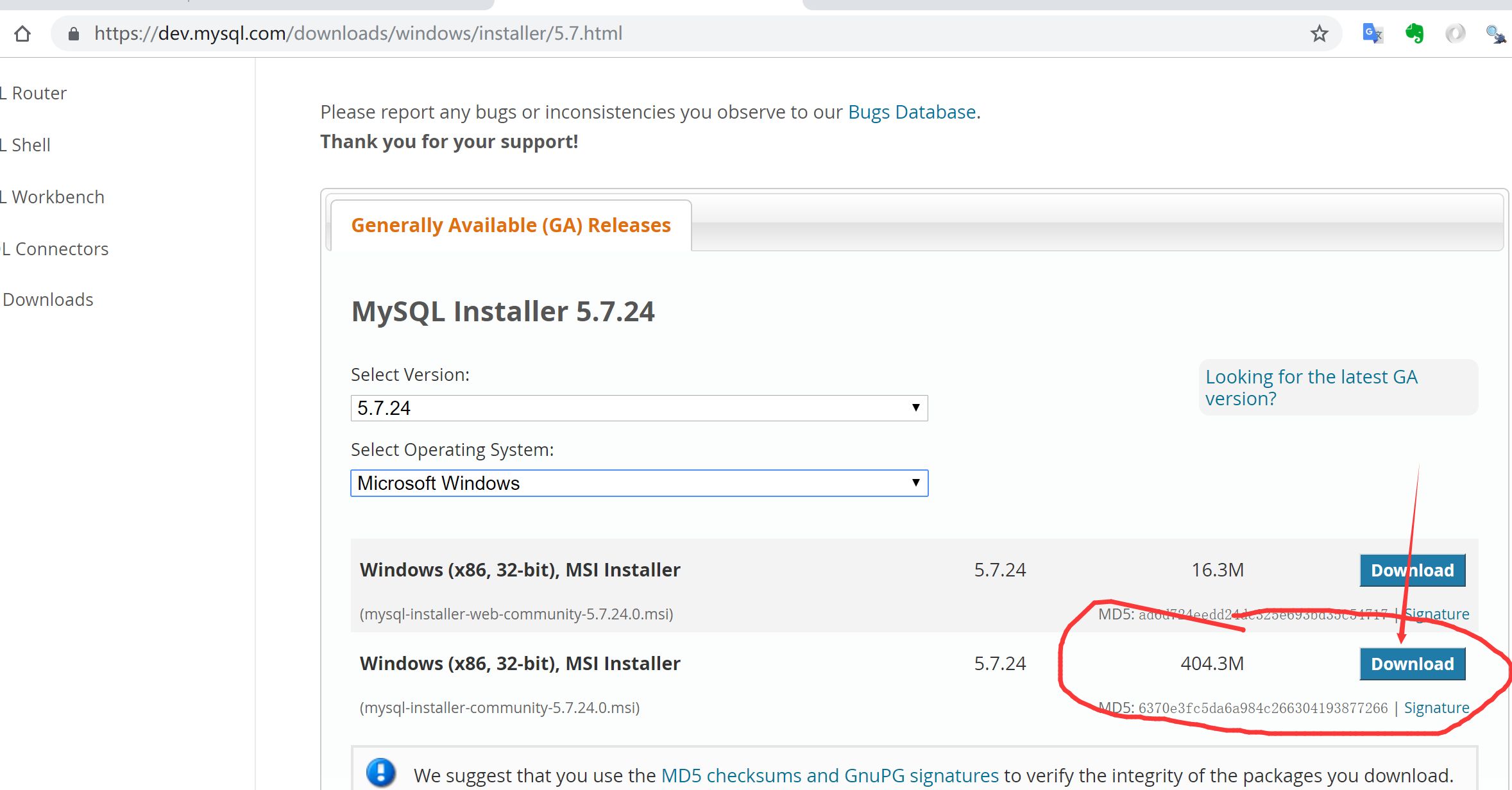Download the 404.3M community MSI installer

point(1412,664)
